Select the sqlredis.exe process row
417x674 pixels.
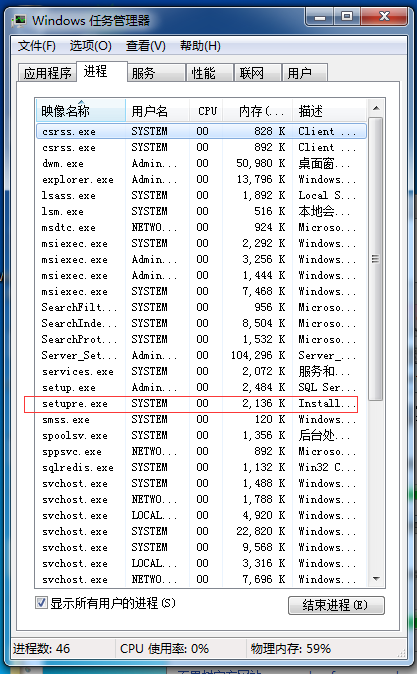(x=201, y=467)
